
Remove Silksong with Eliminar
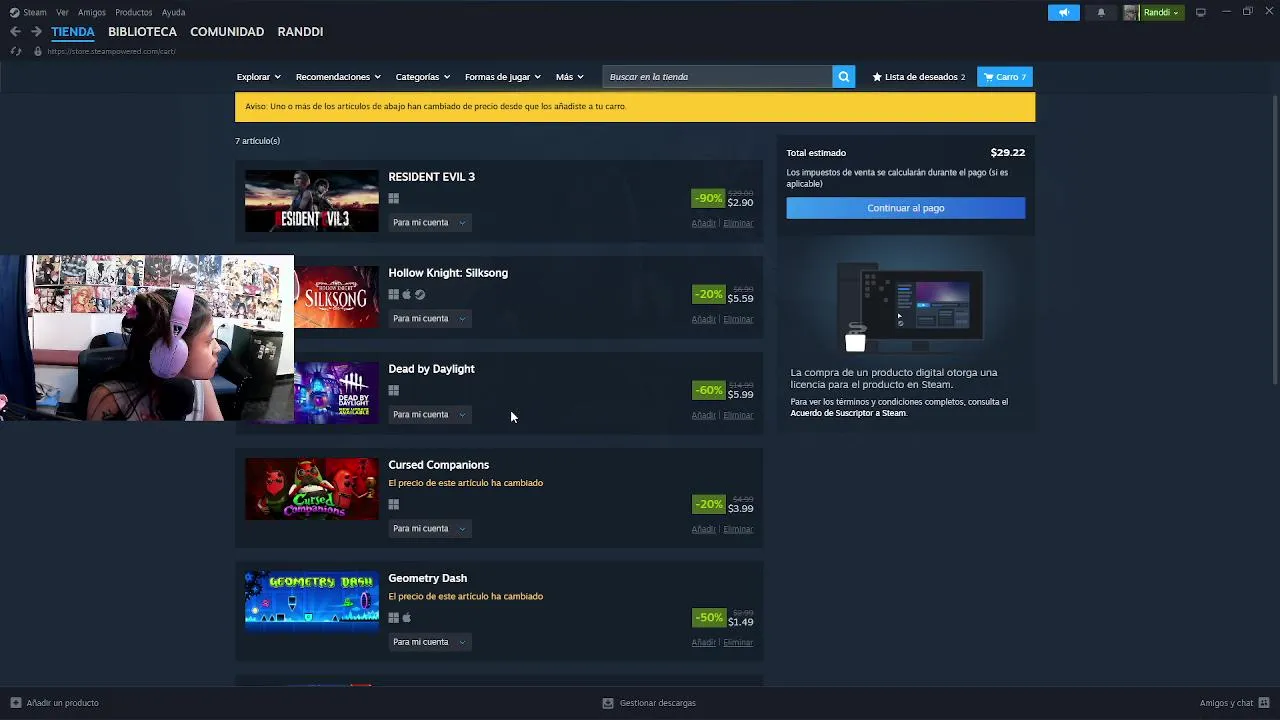click(x=738, y=319)
